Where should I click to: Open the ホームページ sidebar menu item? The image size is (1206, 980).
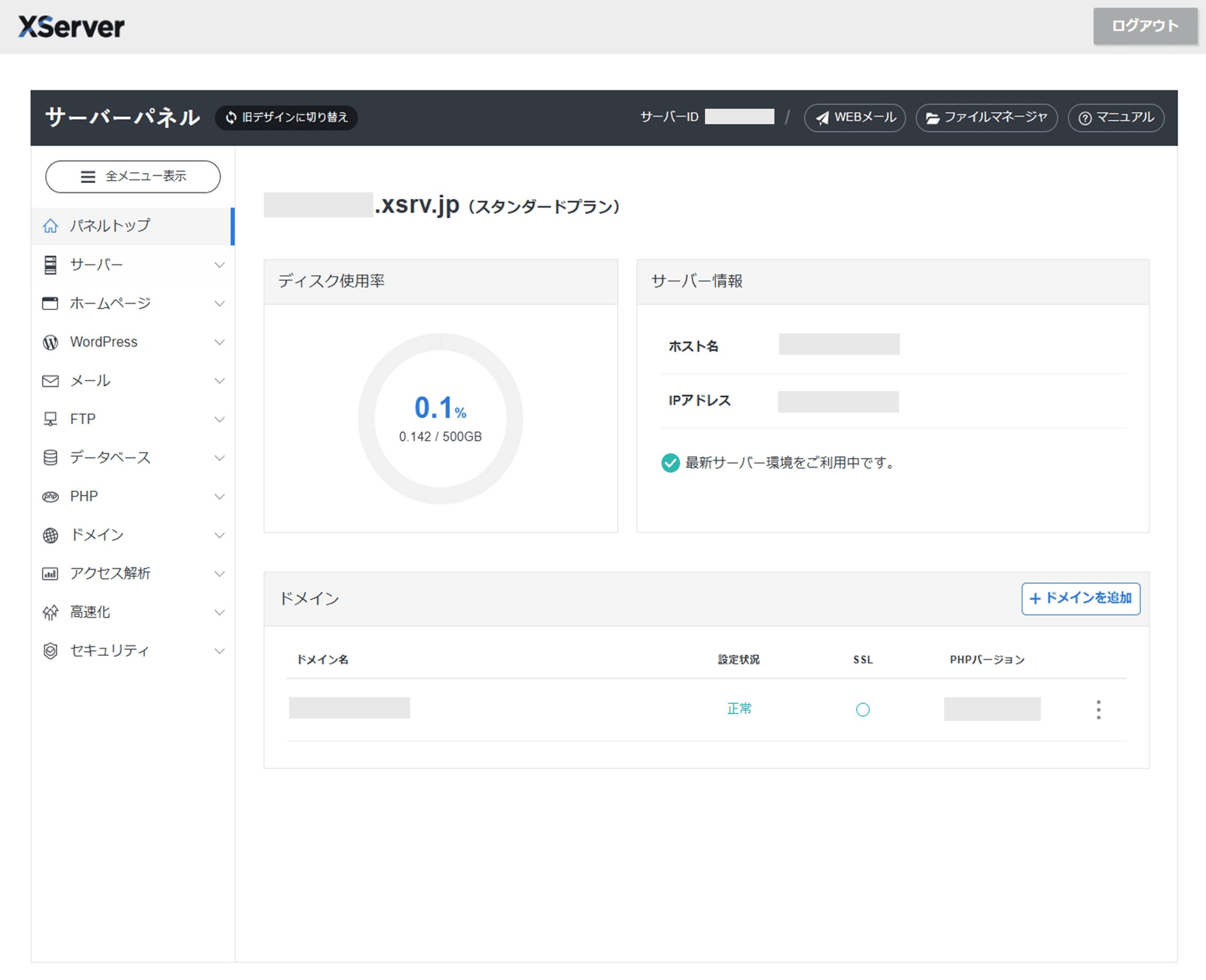click(110, 304)
